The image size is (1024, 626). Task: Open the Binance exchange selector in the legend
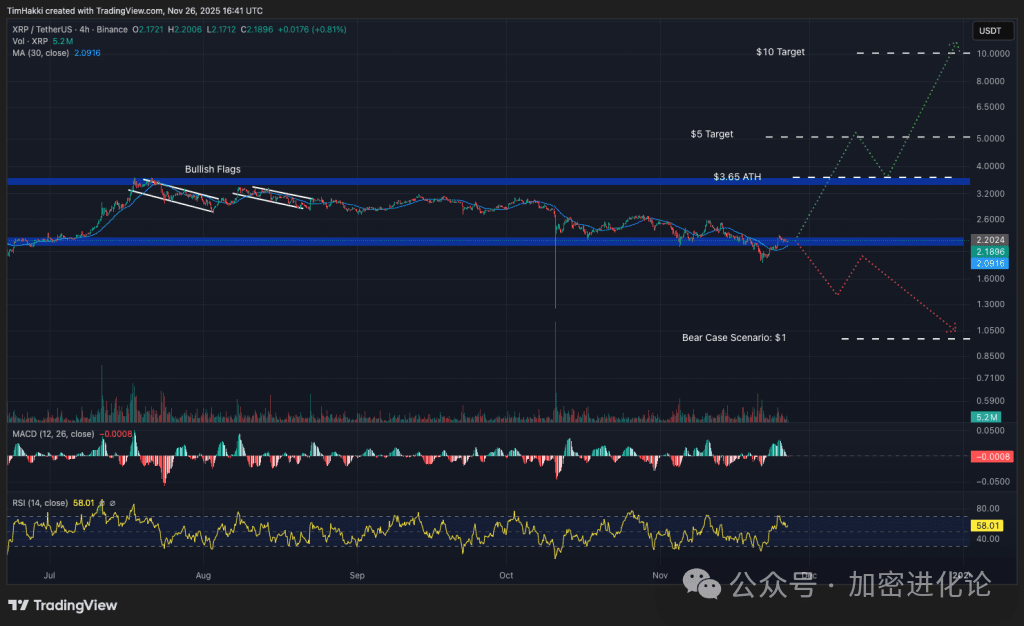tap(113, 30)
